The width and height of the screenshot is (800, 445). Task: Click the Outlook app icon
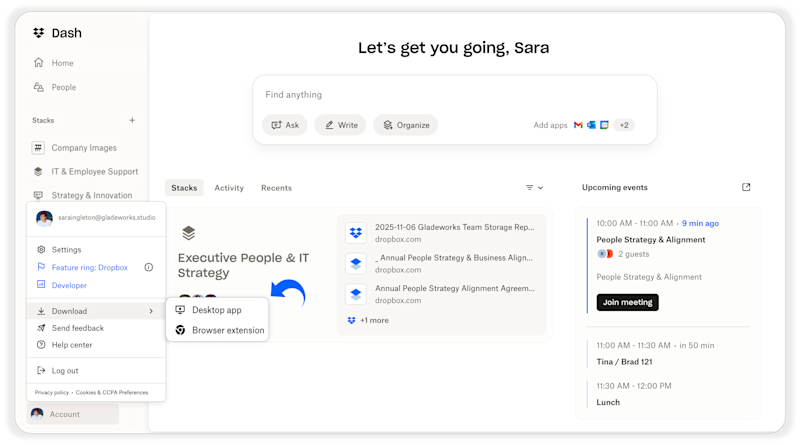591,125
